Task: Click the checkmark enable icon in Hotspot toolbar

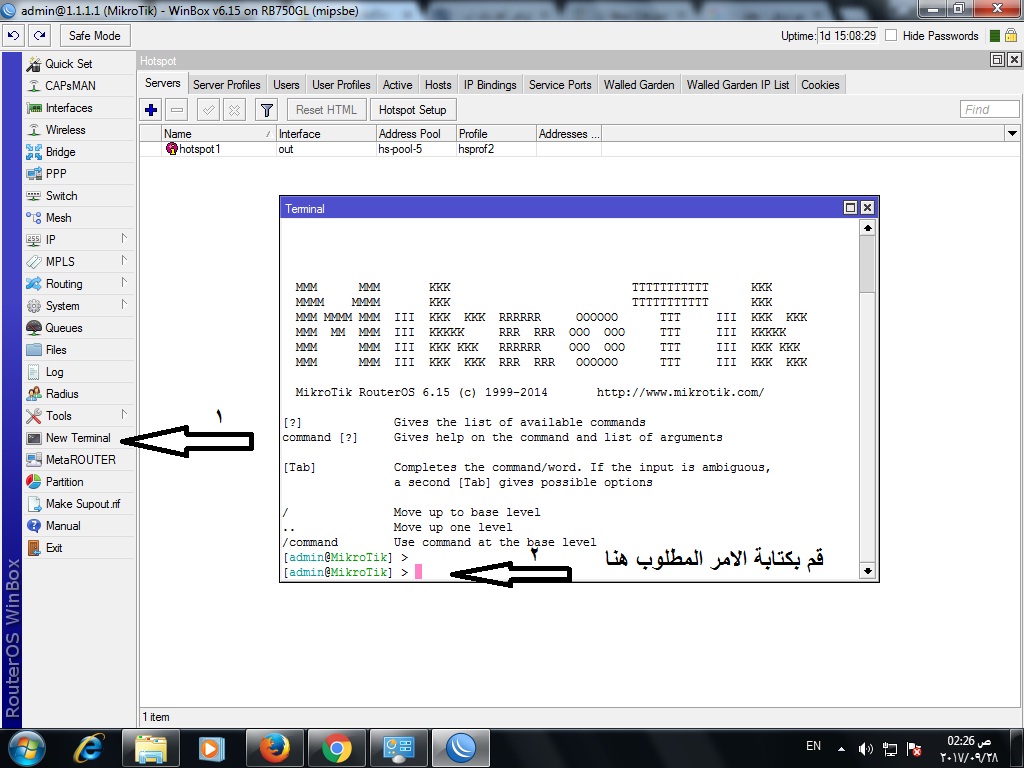Action: [x=208, y=110]
